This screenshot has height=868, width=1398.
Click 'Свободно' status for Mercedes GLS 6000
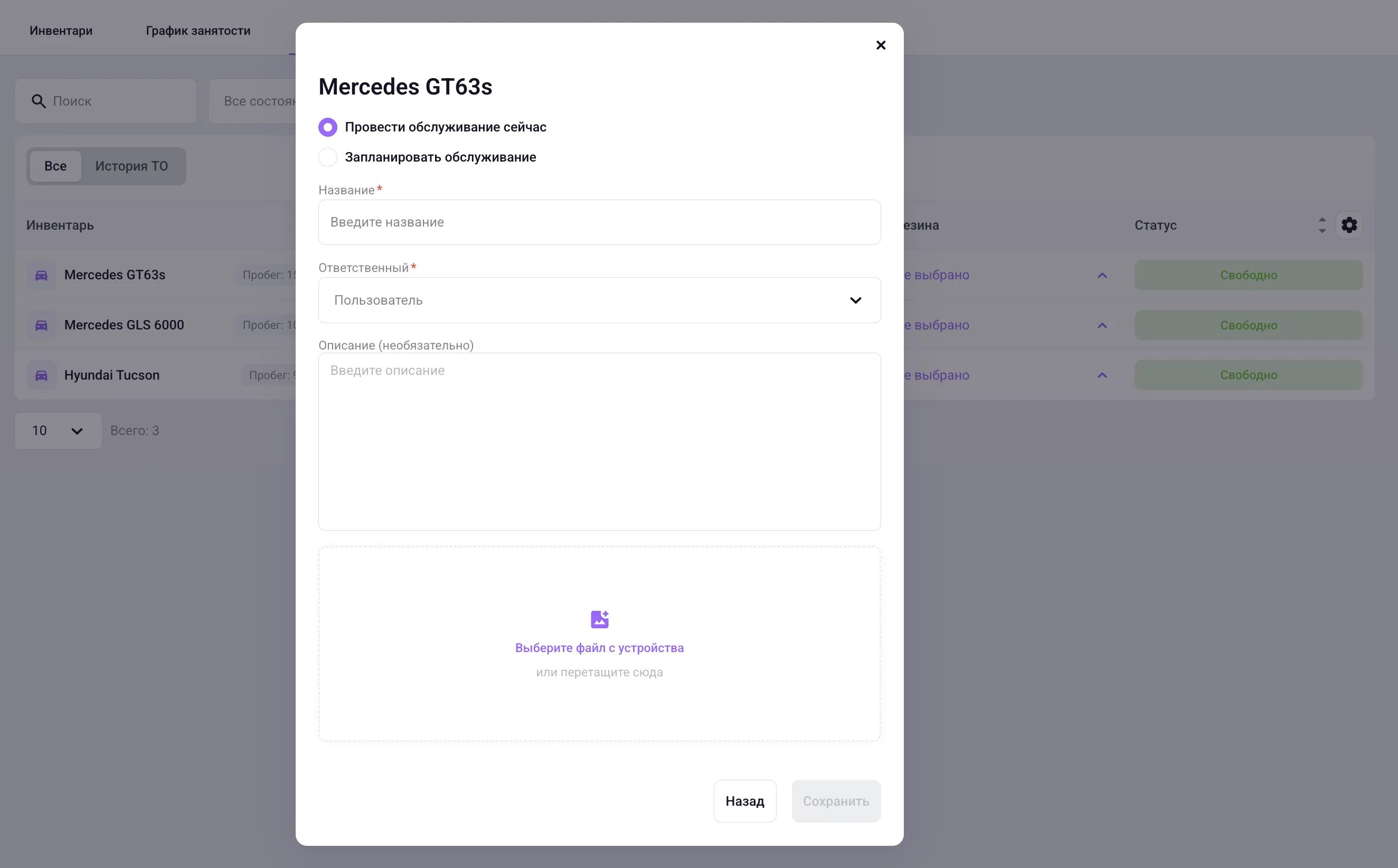(x=1248, y=325)
